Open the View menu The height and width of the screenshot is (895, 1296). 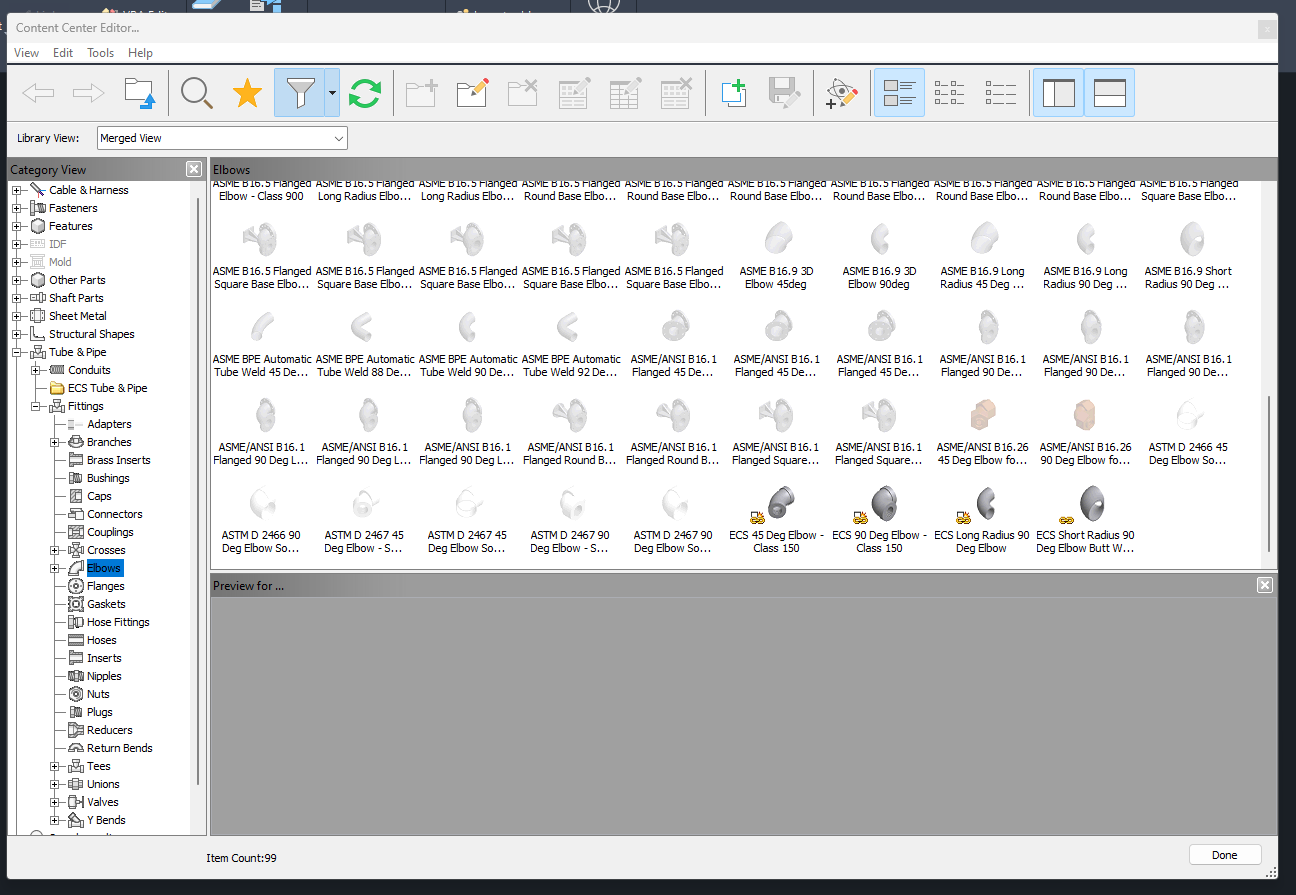click(x=26, y=52)
